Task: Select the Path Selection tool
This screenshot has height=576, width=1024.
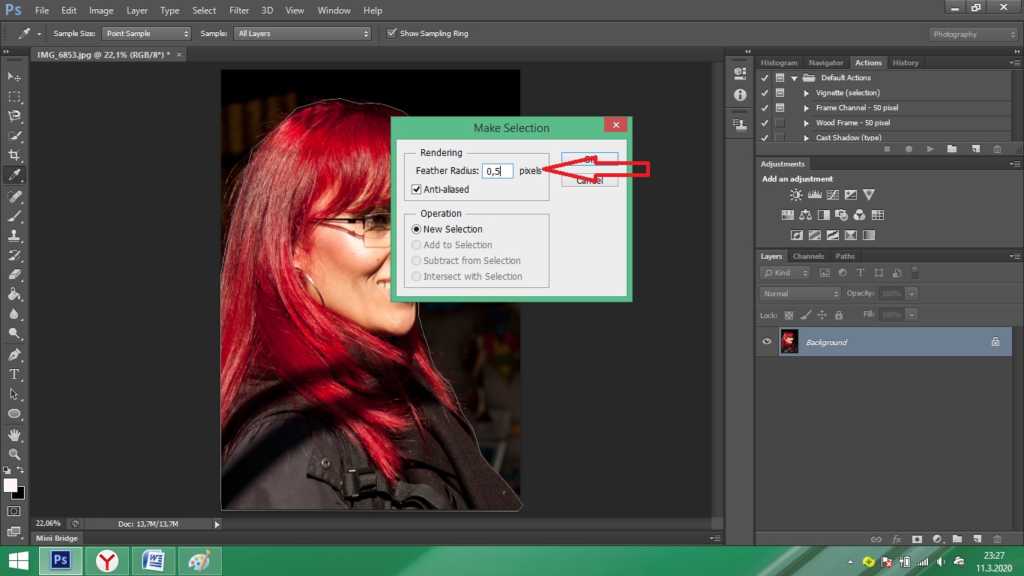Action: [14, 394]
